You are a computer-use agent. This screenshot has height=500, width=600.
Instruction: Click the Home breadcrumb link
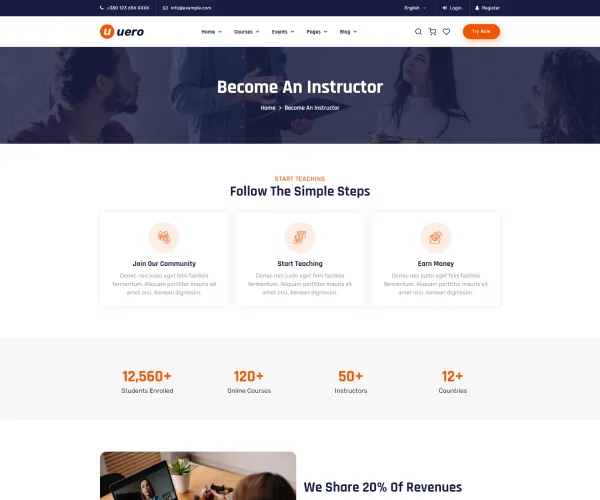tap(268, 108)
